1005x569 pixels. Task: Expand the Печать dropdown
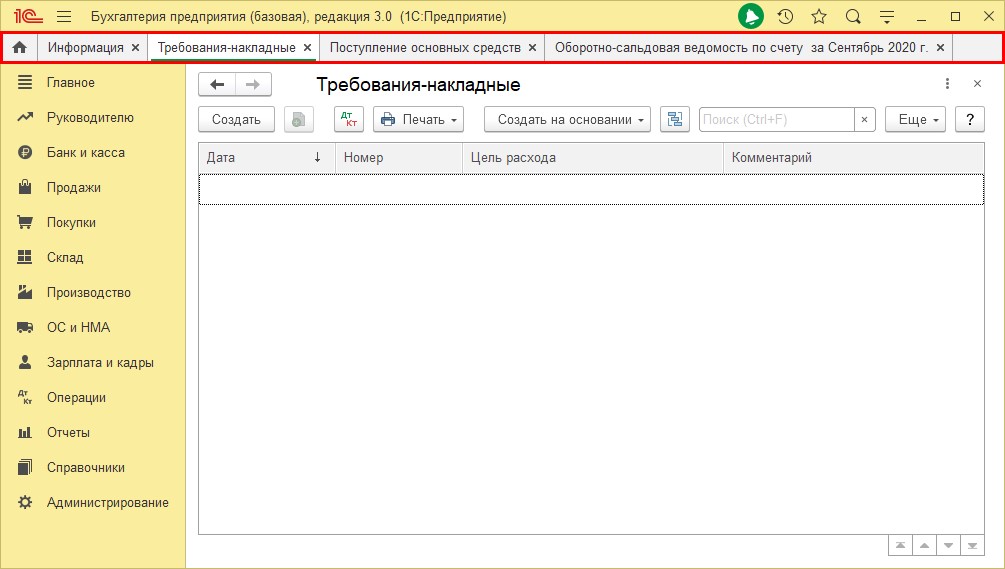418,119
